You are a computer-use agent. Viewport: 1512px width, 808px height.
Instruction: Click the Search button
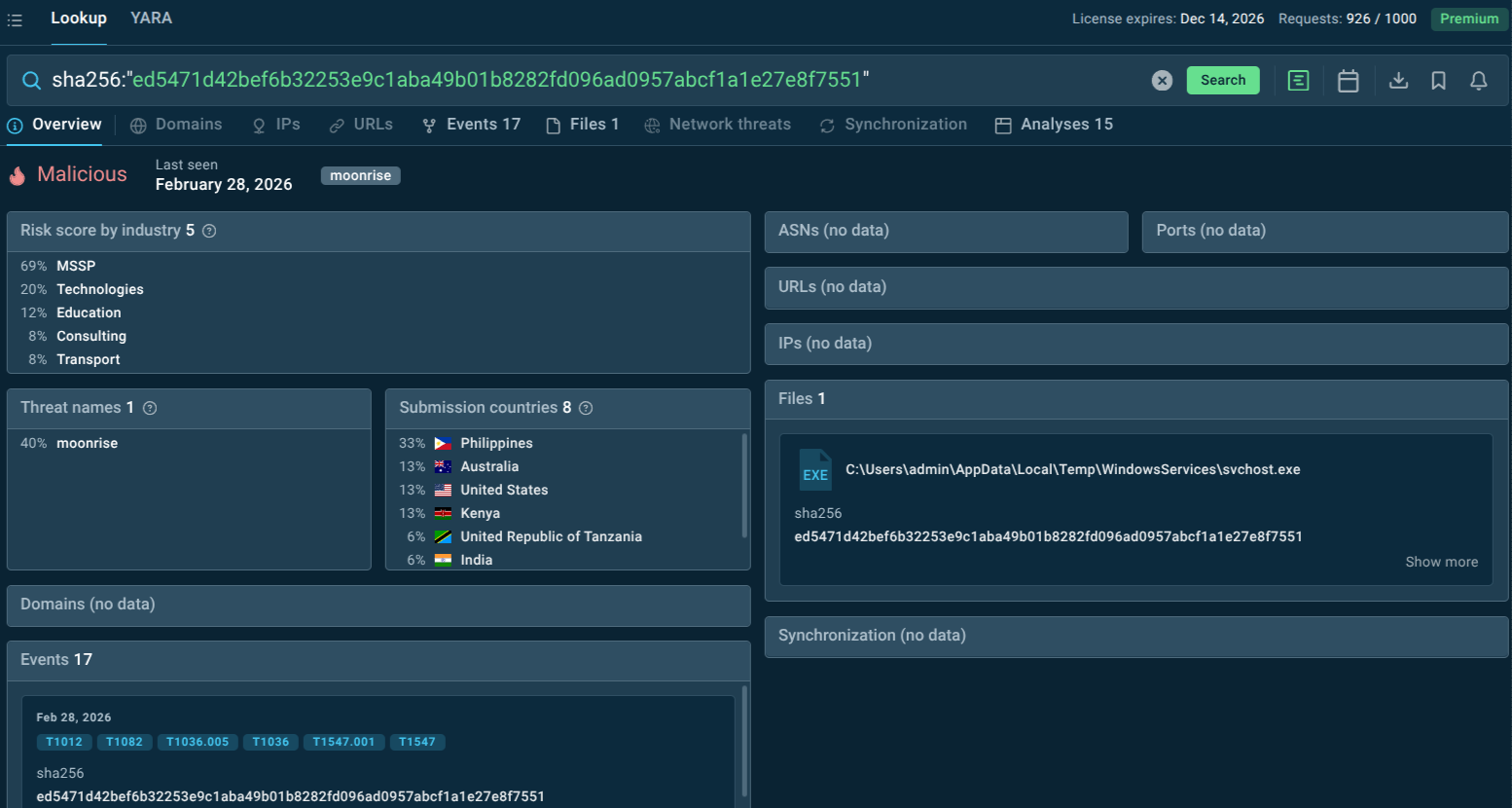pyautogui.click(x=1223, y=81)
